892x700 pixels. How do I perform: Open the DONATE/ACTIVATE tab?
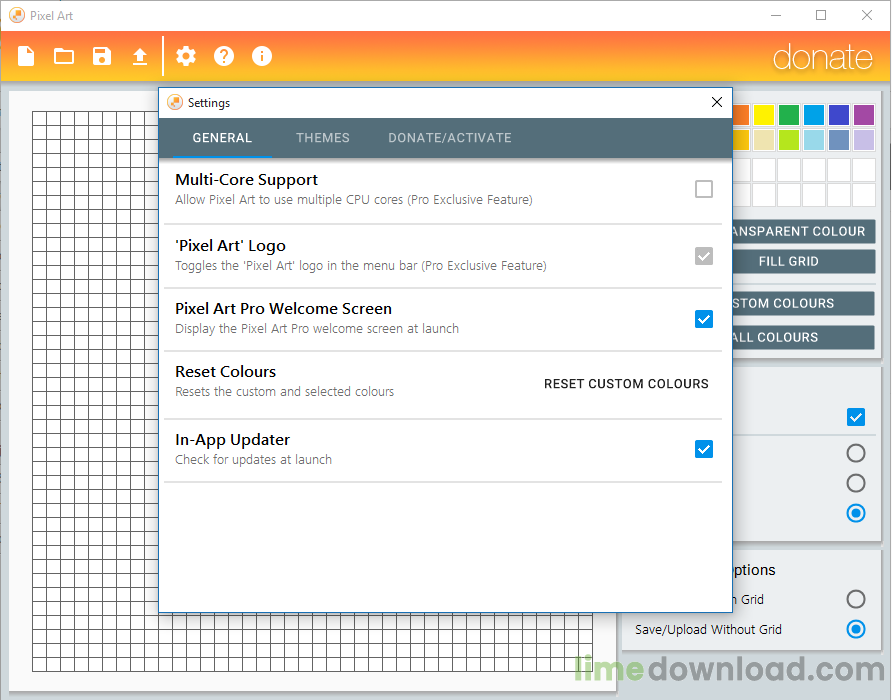[450, 138]
